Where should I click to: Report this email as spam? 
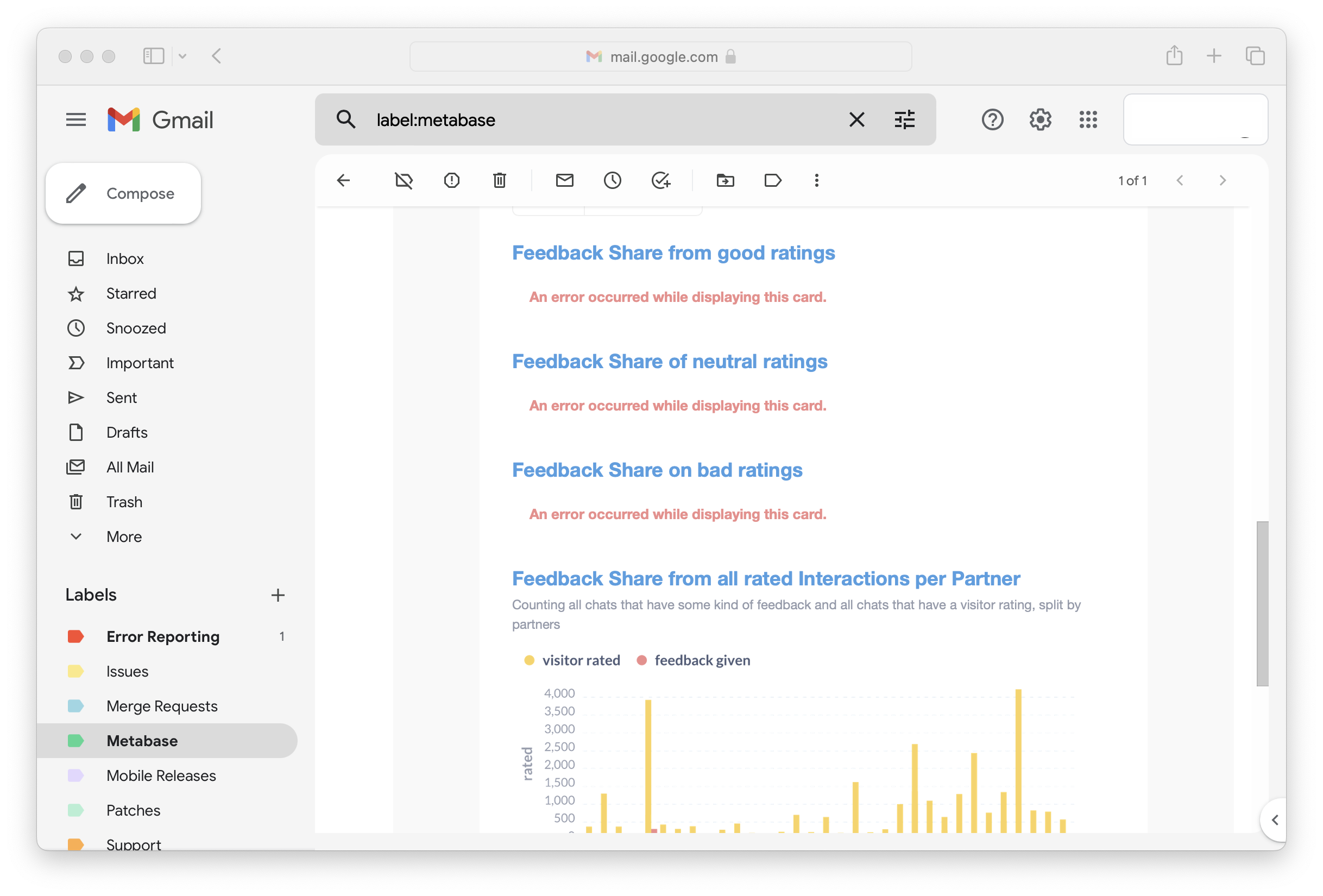[x=451, y=180]
